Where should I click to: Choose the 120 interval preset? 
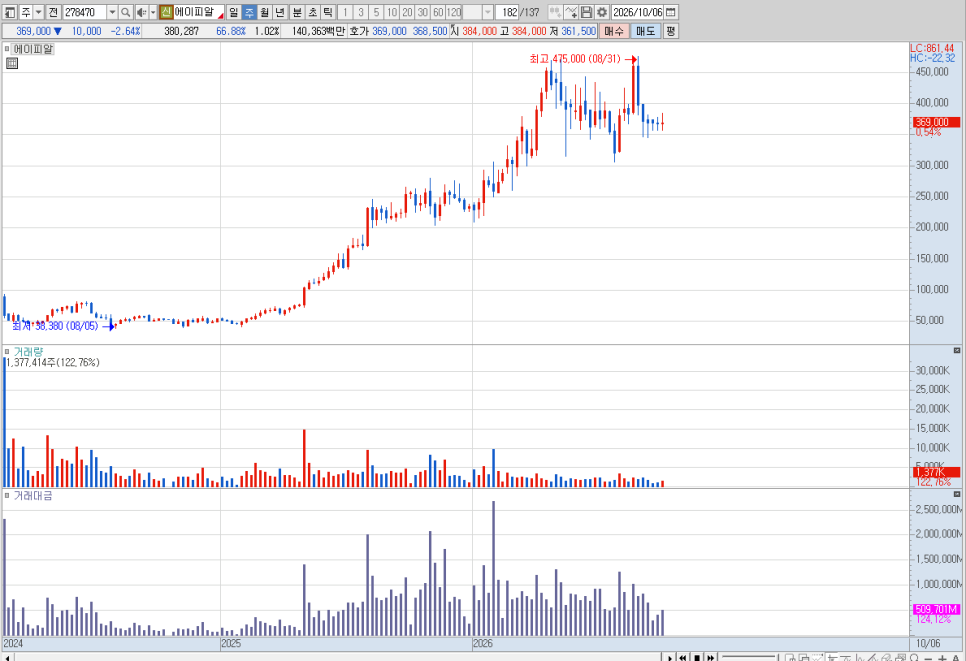454,12
